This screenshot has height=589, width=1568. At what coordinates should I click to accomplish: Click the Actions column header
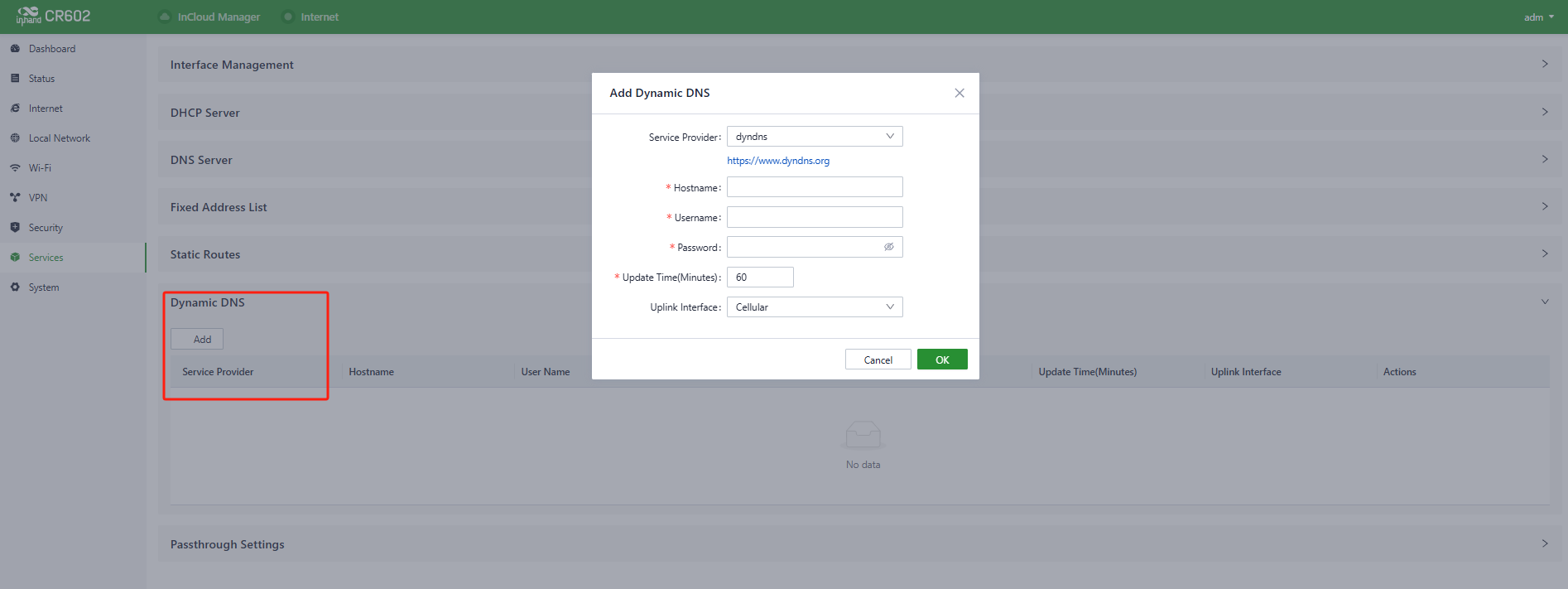point(1400,372)
